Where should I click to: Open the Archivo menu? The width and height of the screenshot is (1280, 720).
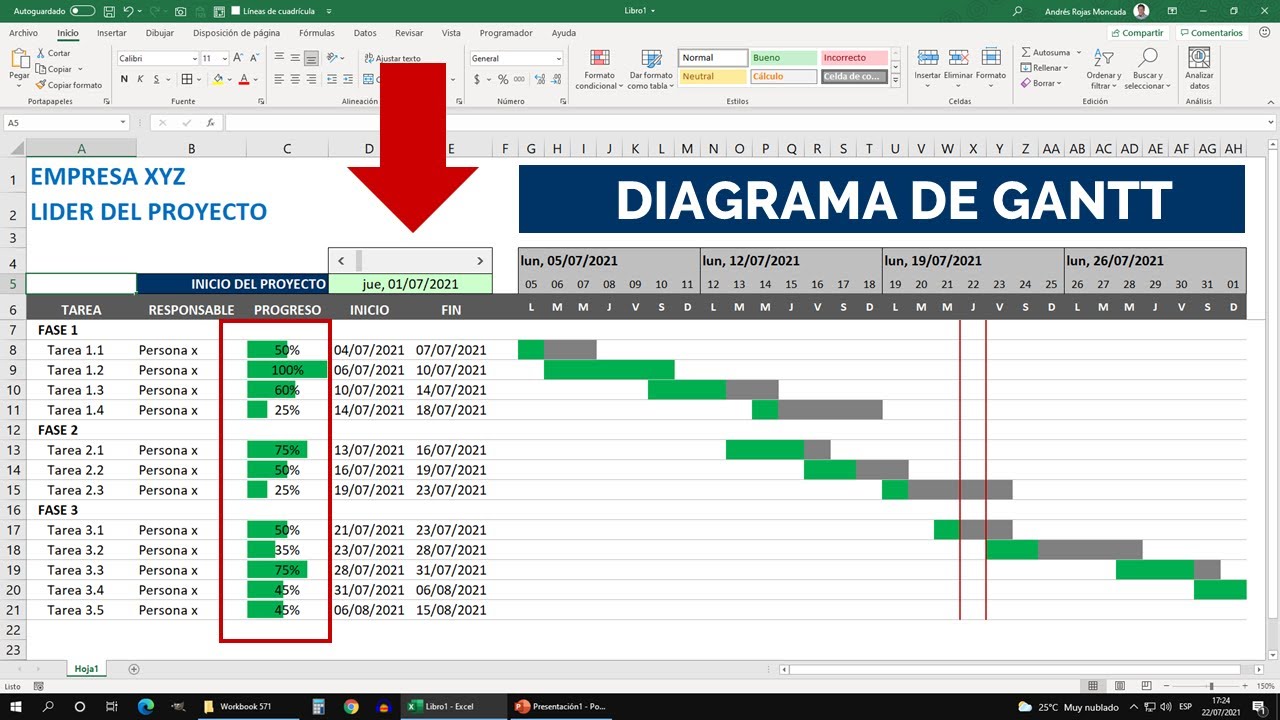pyautogui.click(x=23, y=33)
